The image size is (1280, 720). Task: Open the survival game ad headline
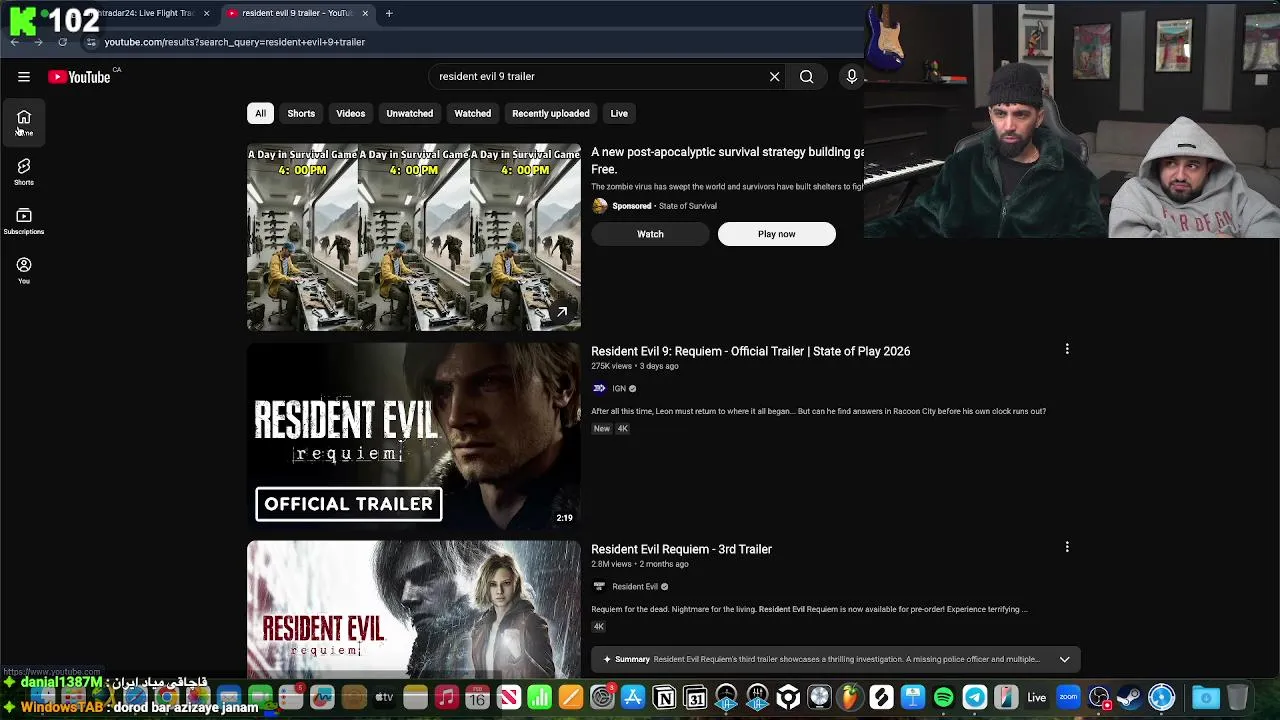727,160
